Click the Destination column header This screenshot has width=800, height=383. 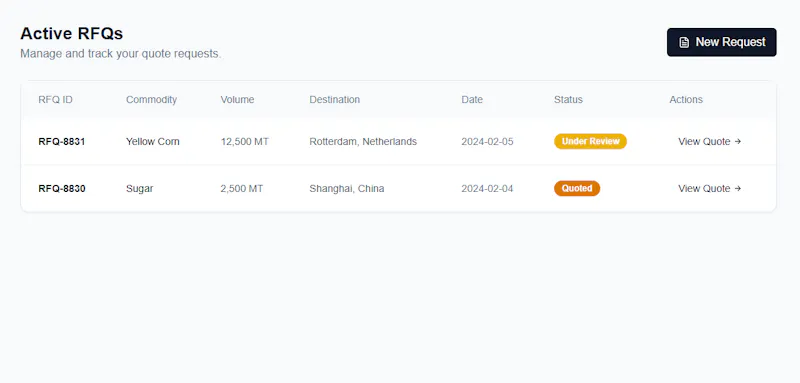(x=335, y=99)
